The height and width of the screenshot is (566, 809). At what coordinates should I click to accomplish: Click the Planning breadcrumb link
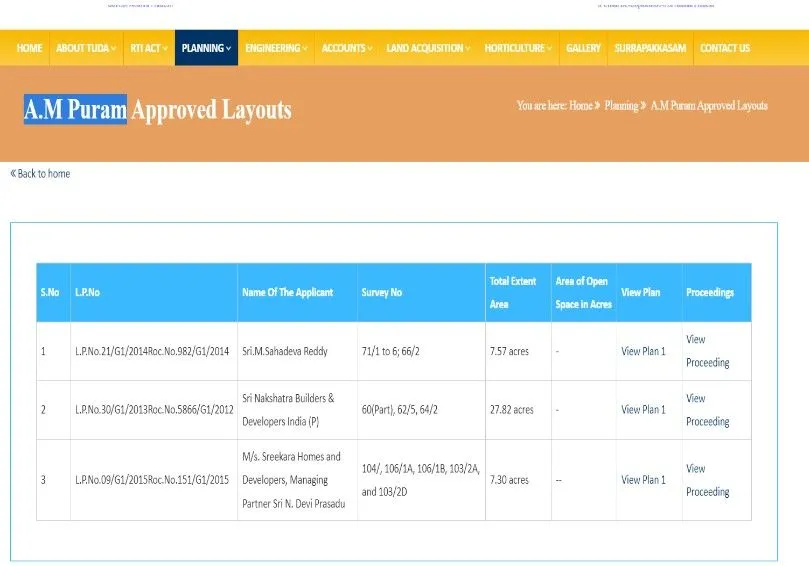(x=621, y=105)
